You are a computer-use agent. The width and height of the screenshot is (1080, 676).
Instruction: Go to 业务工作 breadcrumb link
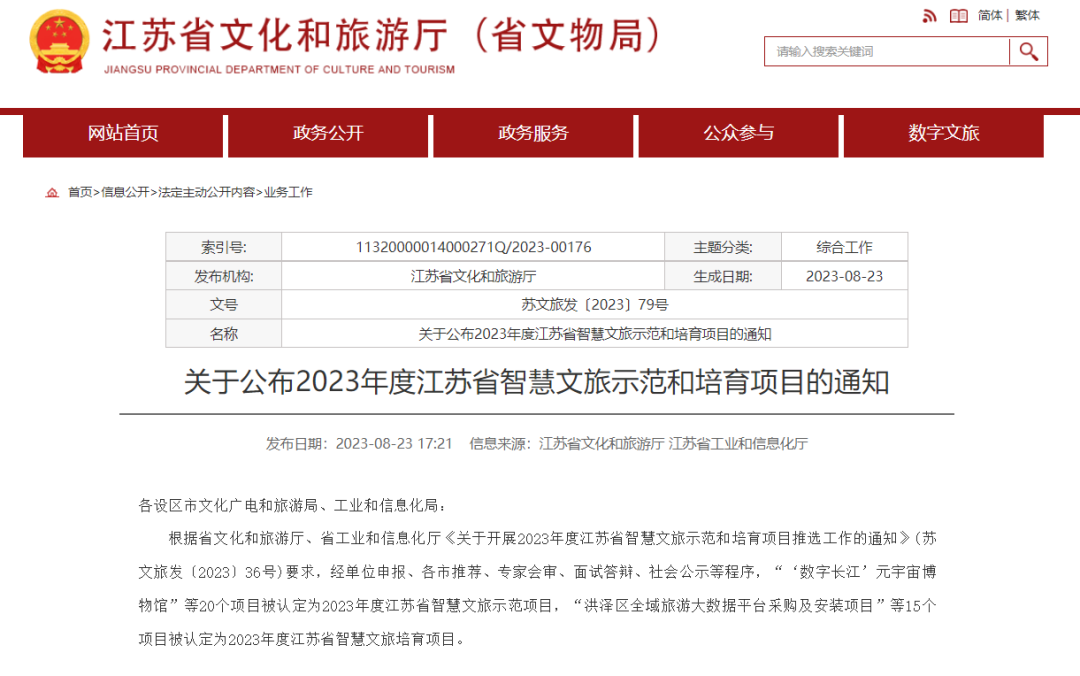pyautogui.click(x=288, y=192)
